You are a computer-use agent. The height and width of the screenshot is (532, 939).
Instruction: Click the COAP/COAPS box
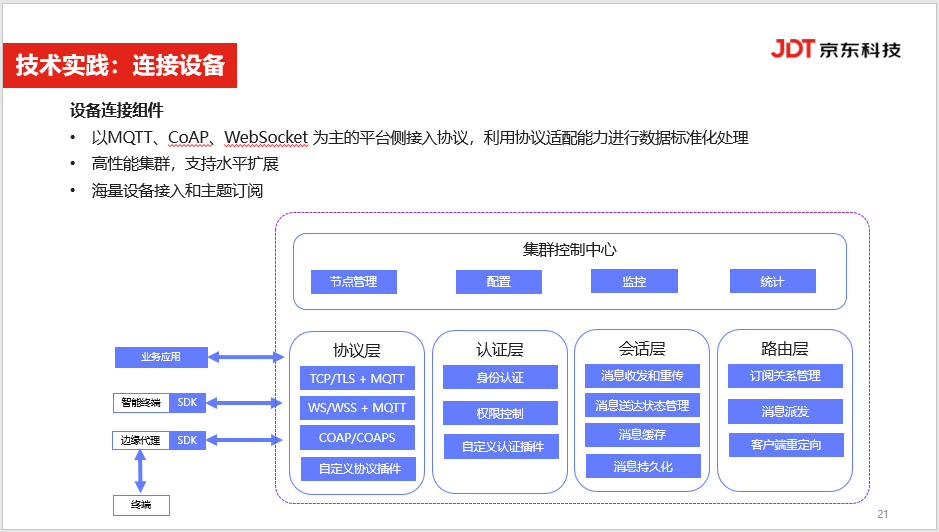358,437
